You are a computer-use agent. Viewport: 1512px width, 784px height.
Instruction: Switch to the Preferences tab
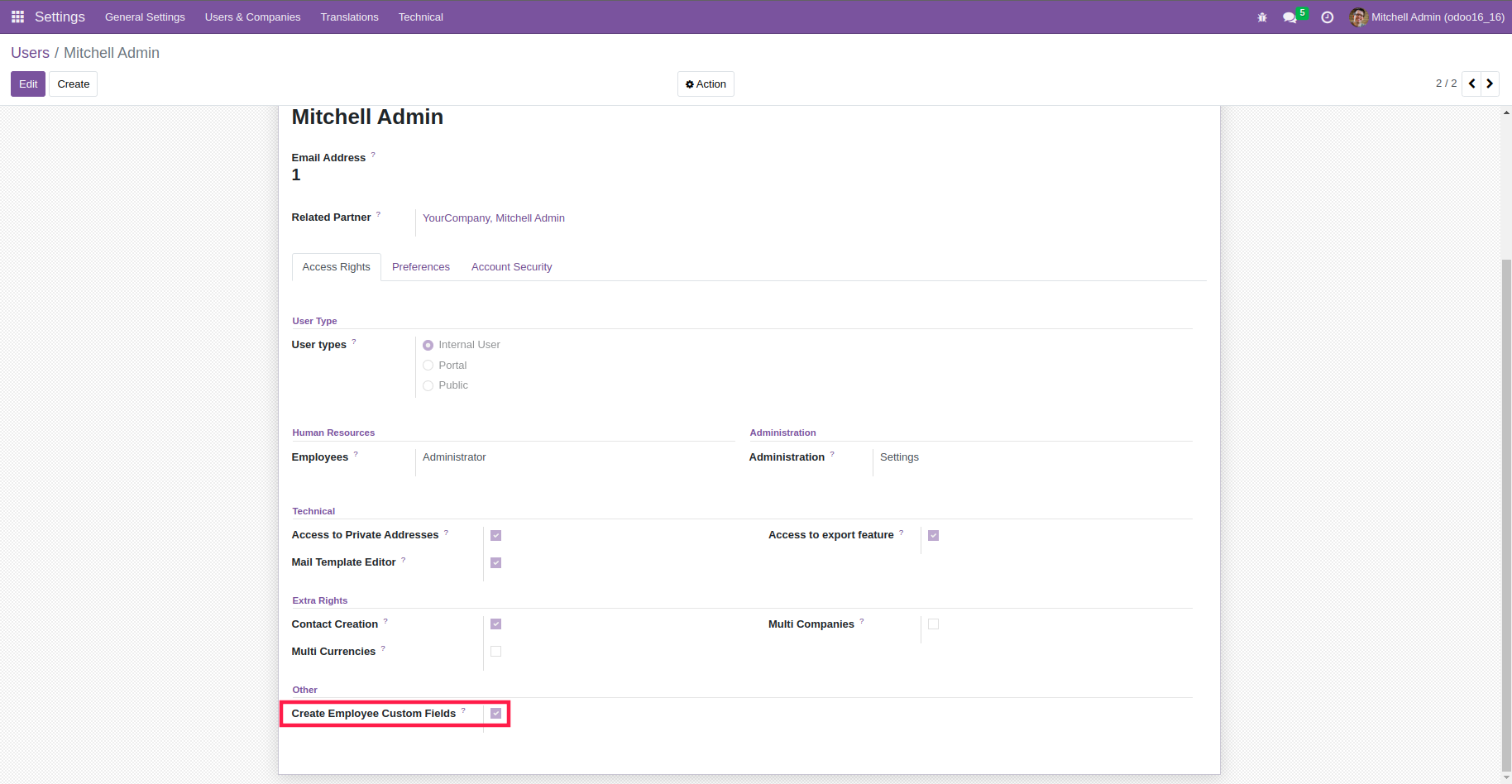tap(421, 267)
